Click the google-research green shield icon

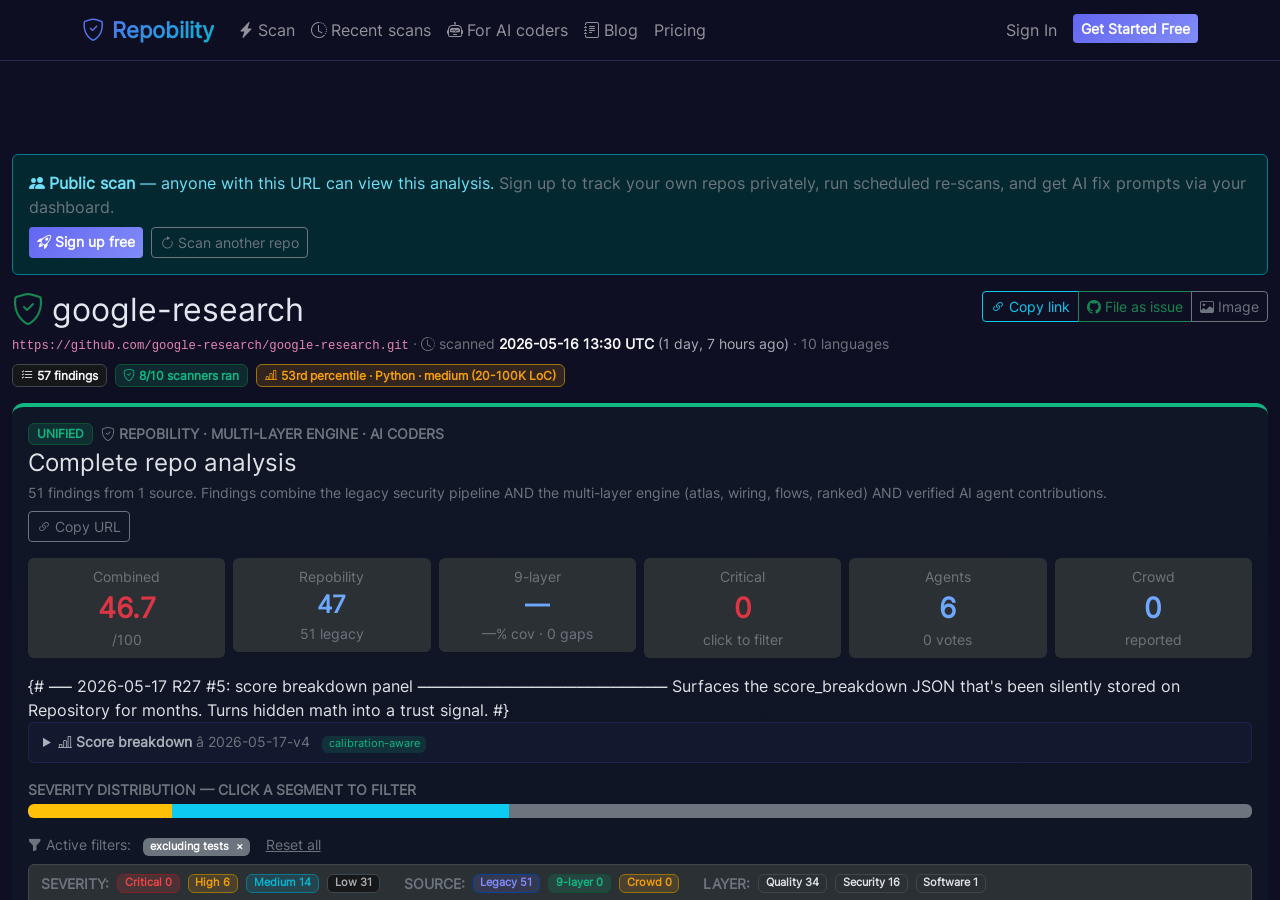click(x=28, y=309)
